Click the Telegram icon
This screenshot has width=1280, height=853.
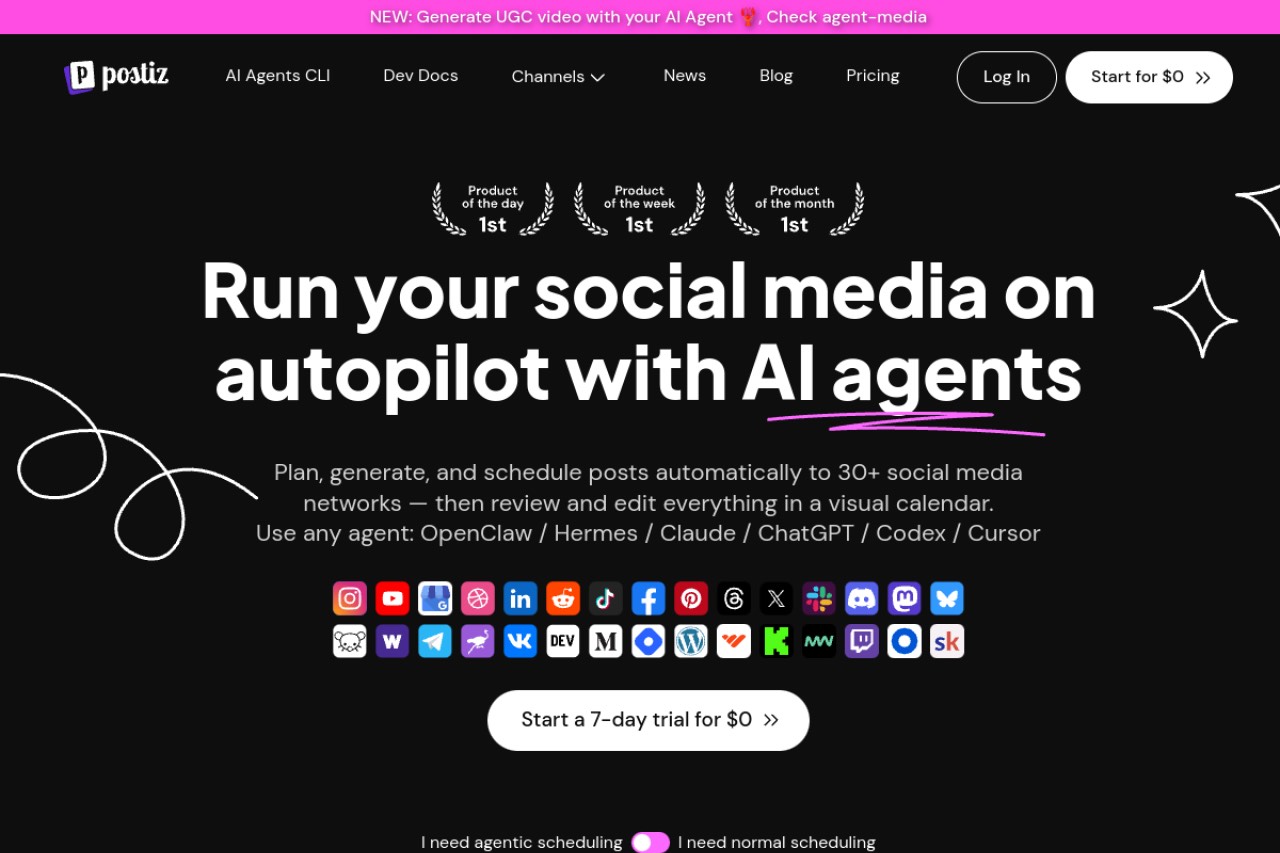435,641
